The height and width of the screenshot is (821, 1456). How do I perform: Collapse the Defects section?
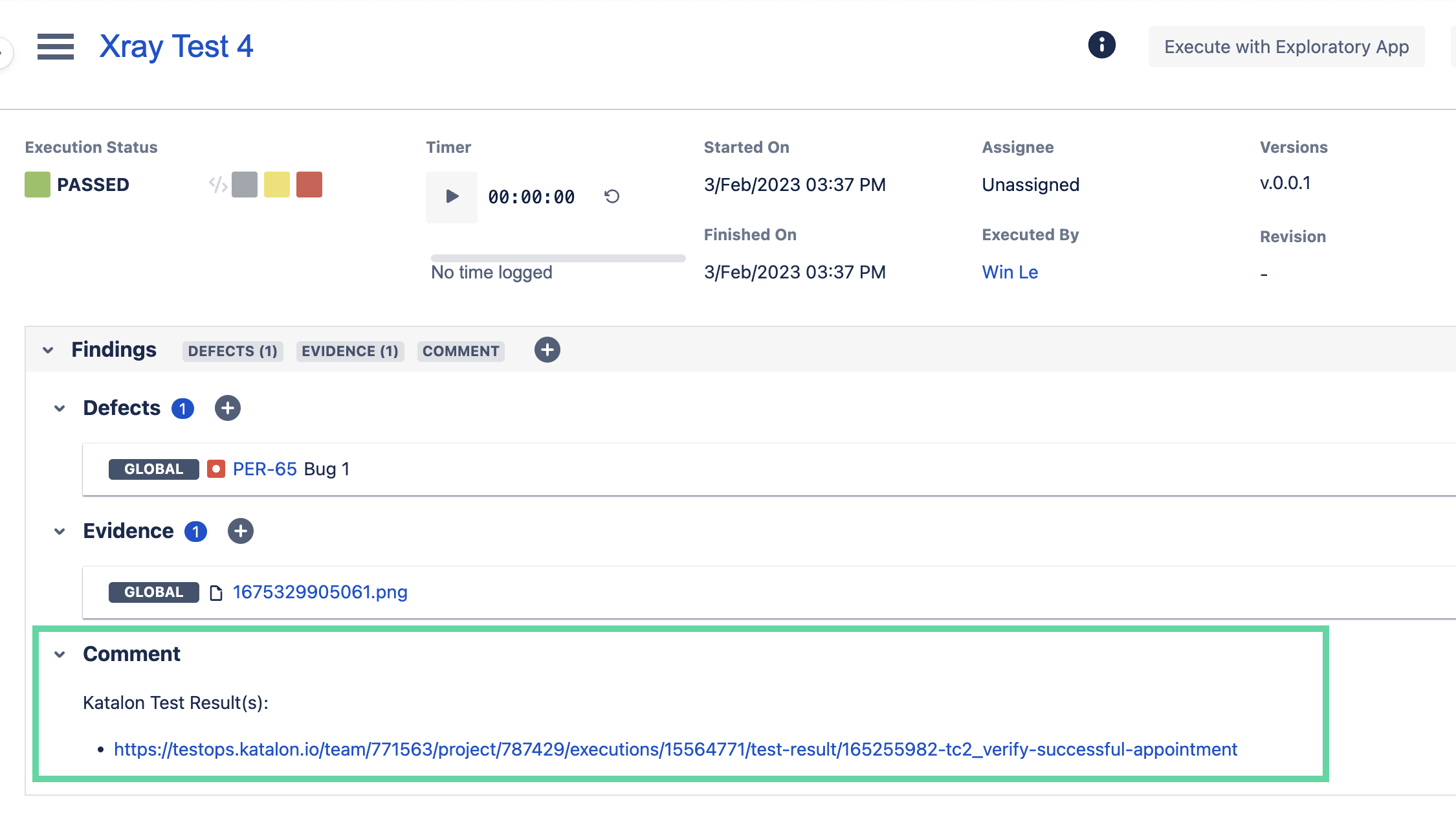point(60,408)
